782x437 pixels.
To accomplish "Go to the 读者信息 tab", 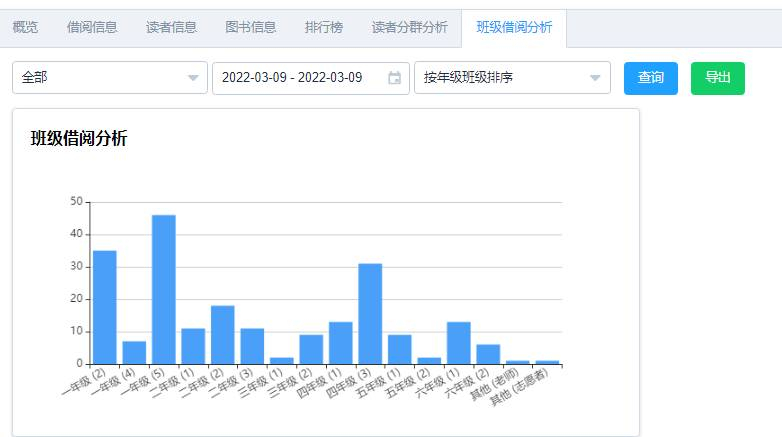I will tap(171, 27).
